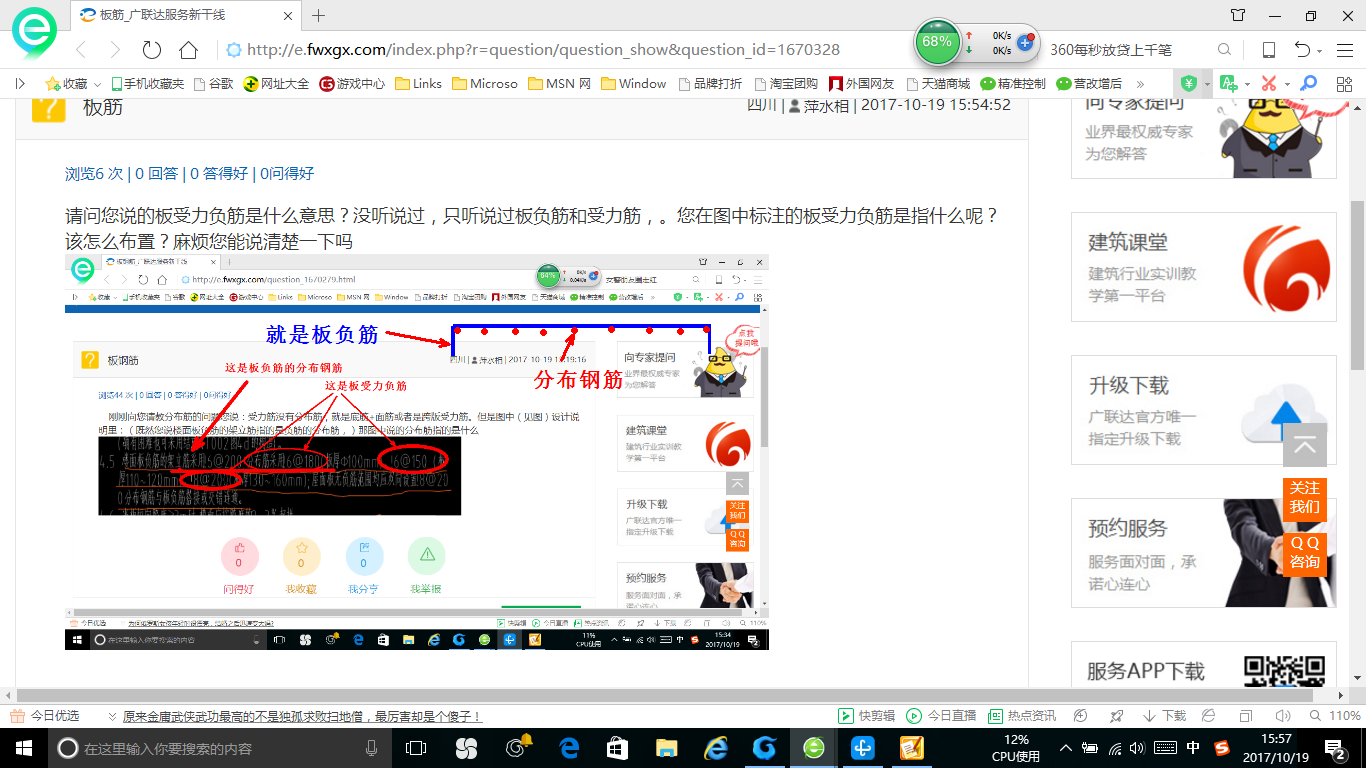Click the blue magnifier extension icon
This screenshot has height=768, width=1366.
pos(1307,84)
